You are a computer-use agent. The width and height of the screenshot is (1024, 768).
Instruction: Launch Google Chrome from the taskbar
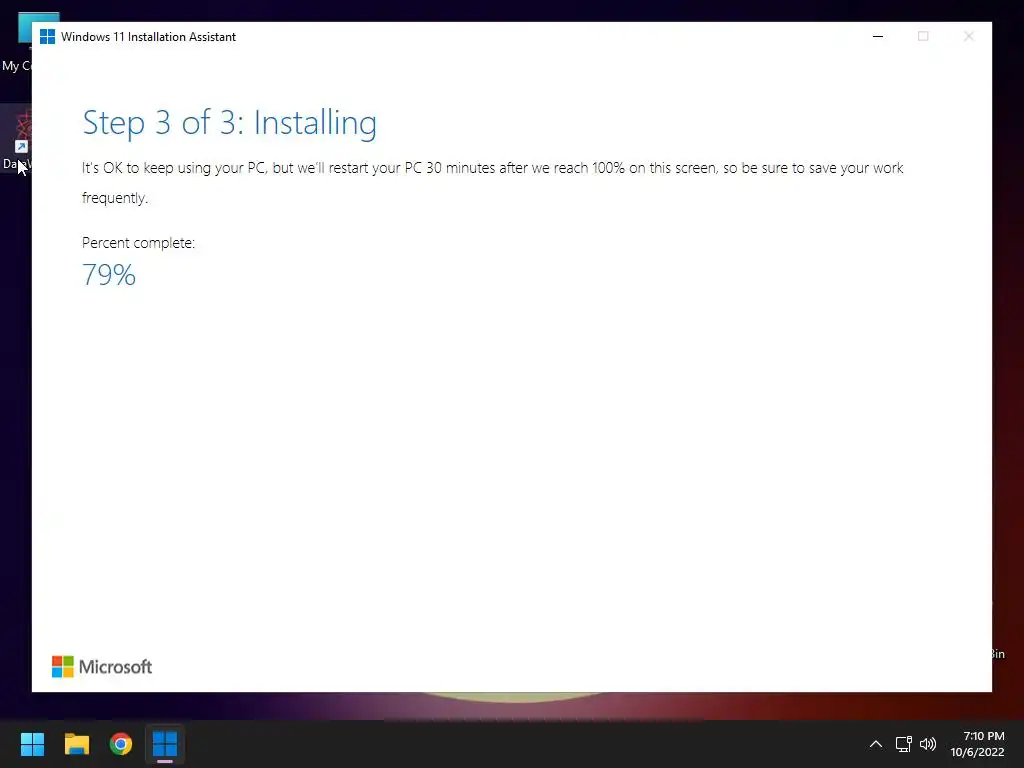tap(121, 744)
